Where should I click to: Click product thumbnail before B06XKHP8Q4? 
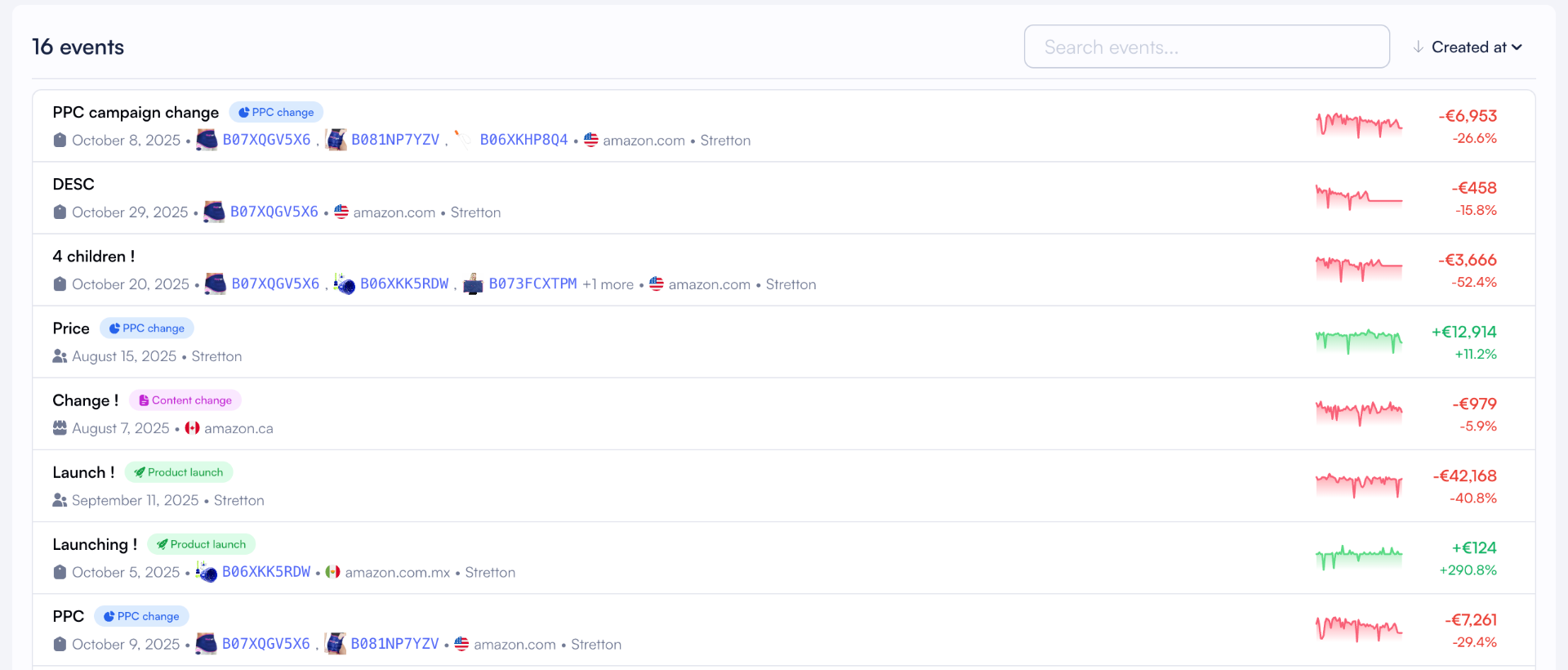[x=463, y=140]
